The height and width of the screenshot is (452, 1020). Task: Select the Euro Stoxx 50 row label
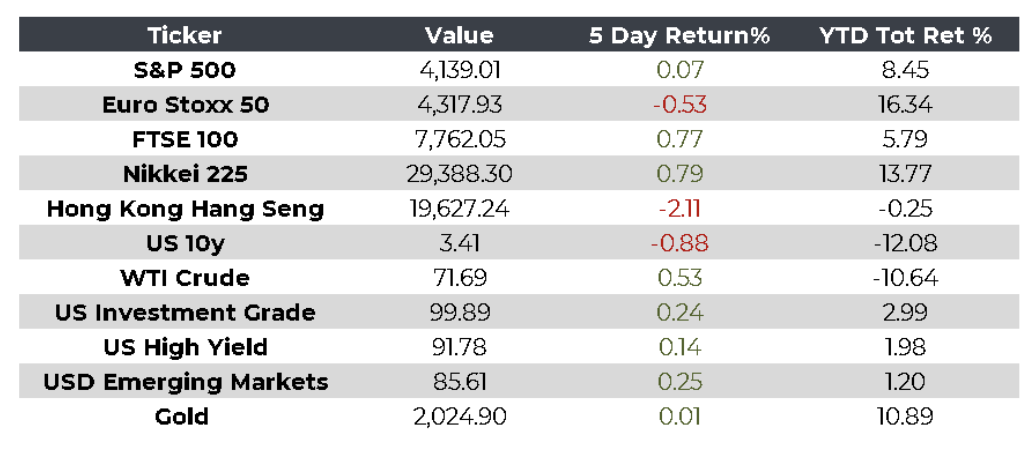pyautogui.click(x=185, y=105)
